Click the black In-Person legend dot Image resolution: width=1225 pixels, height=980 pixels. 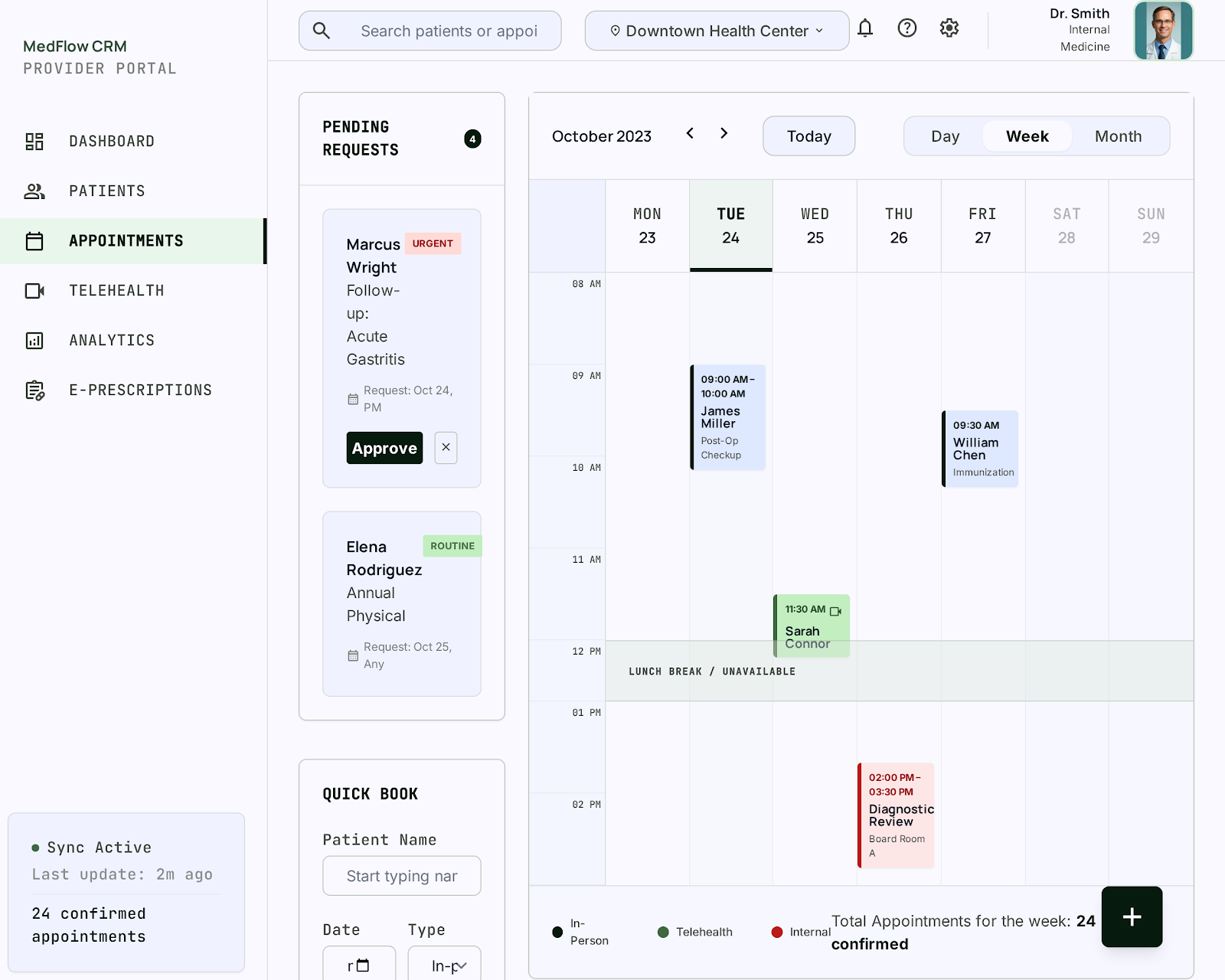[557, 933]
